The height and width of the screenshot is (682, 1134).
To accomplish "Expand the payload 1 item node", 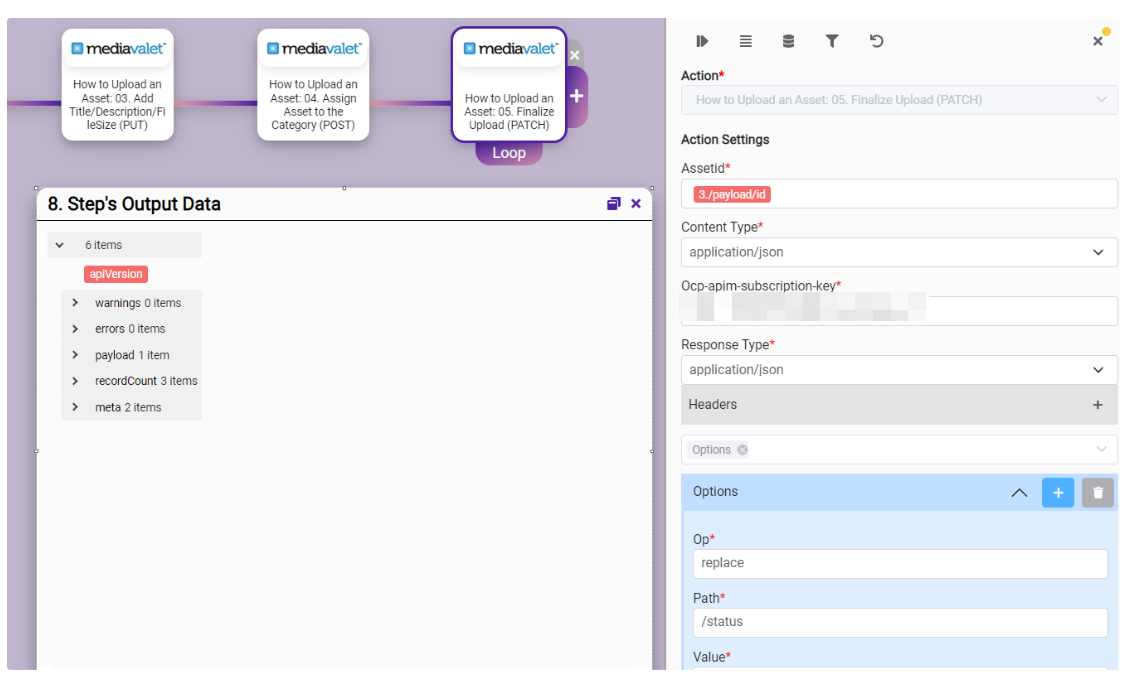I will pos(75,355).
